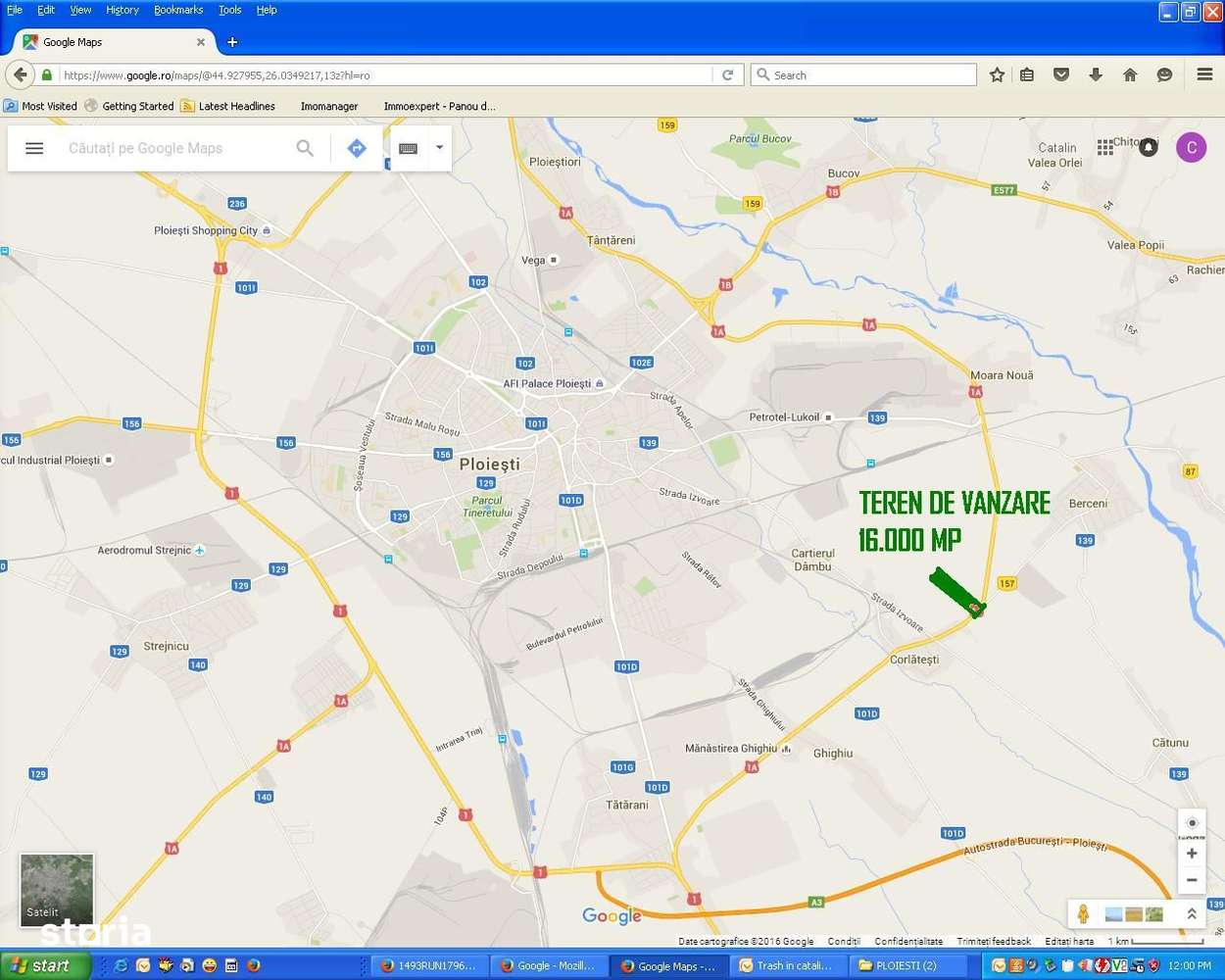The height and width of the screenshot is (980, 1225).
Task: Click the my-location target button
Action: click(1192, 823)
